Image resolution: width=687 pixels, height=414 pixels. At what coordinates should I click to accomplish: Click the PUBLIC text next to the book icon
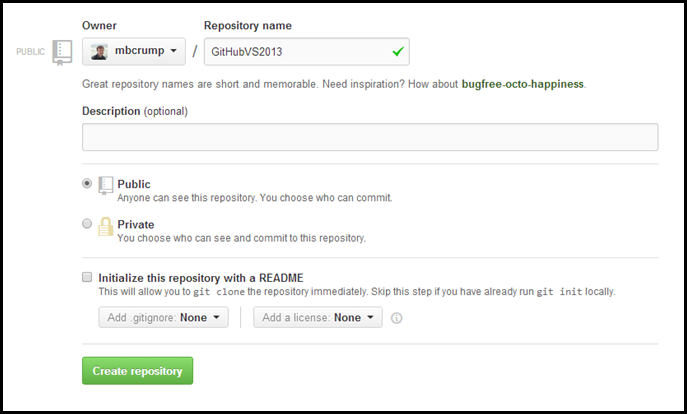(31, 52)
